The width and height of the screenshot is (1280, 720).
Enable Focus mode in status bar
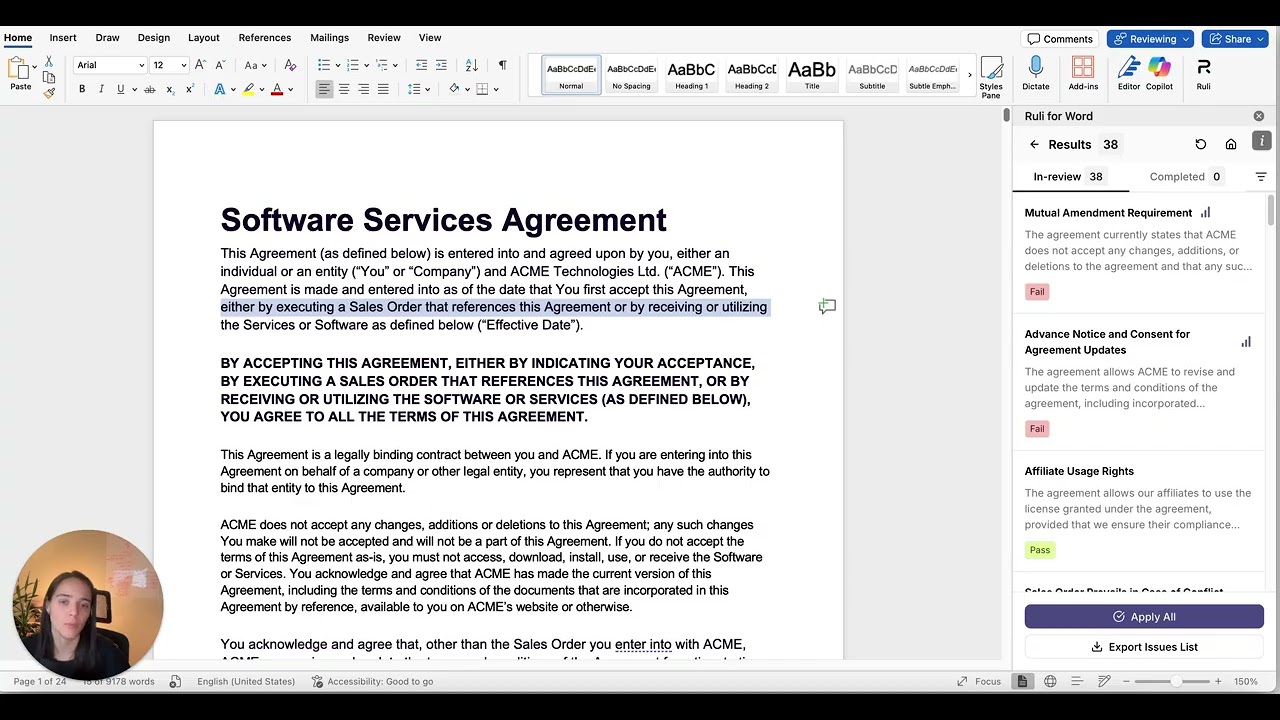pyautogui.click(x=978, y=681)
